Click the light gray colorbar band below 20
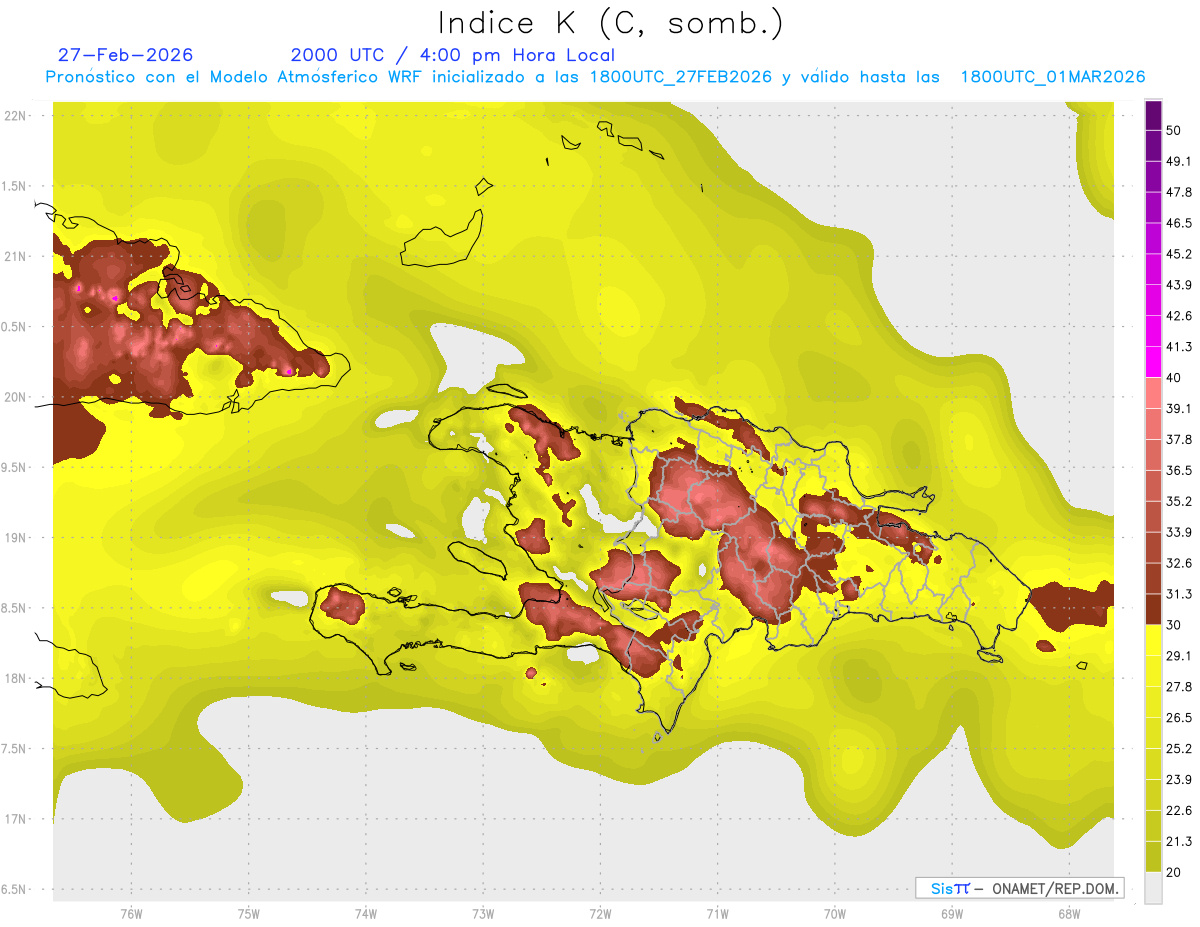Screen dimensions: 1200x927 click(x=1153, y=888)
